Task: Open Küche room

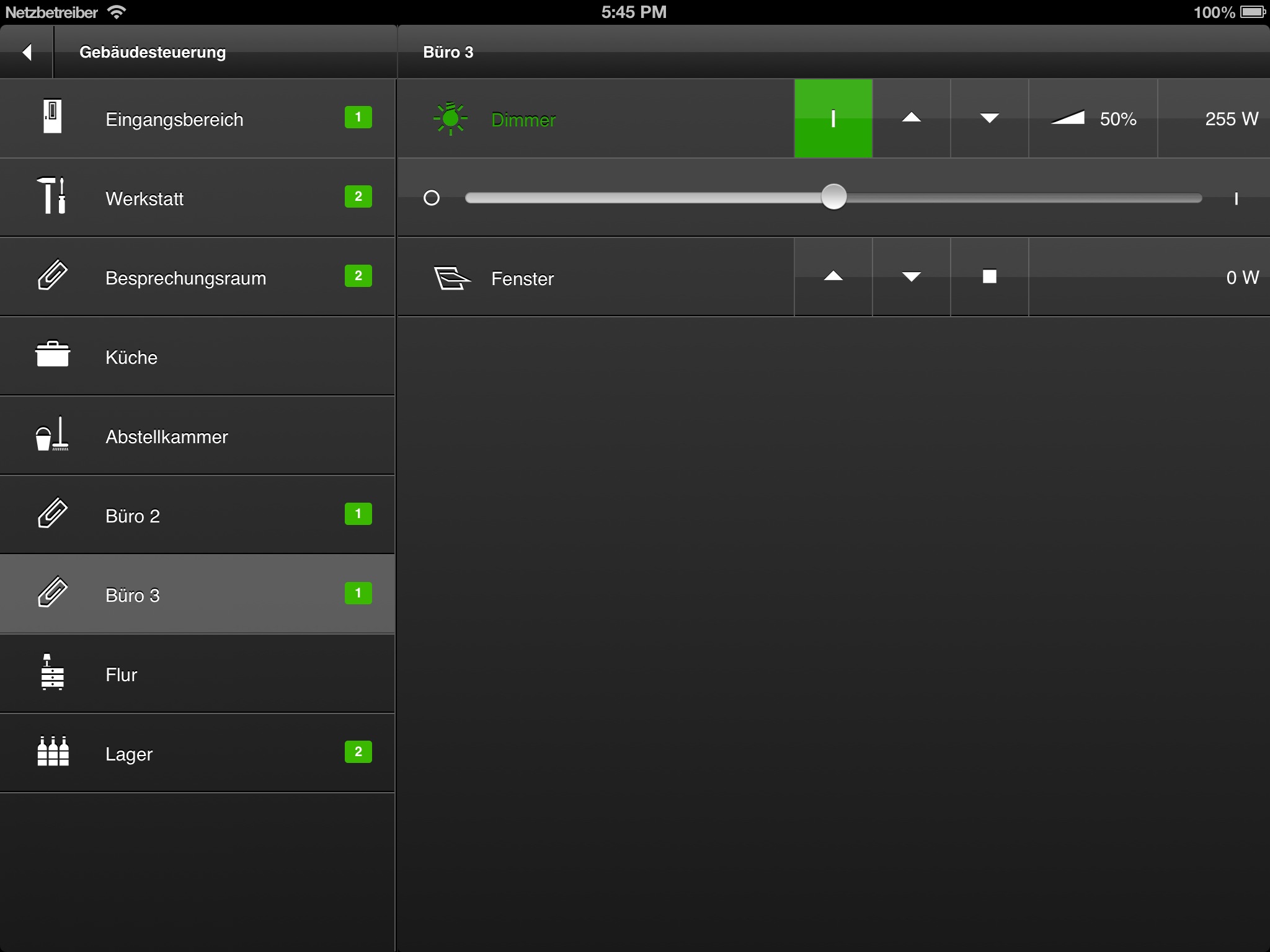Action: point(197,356)
